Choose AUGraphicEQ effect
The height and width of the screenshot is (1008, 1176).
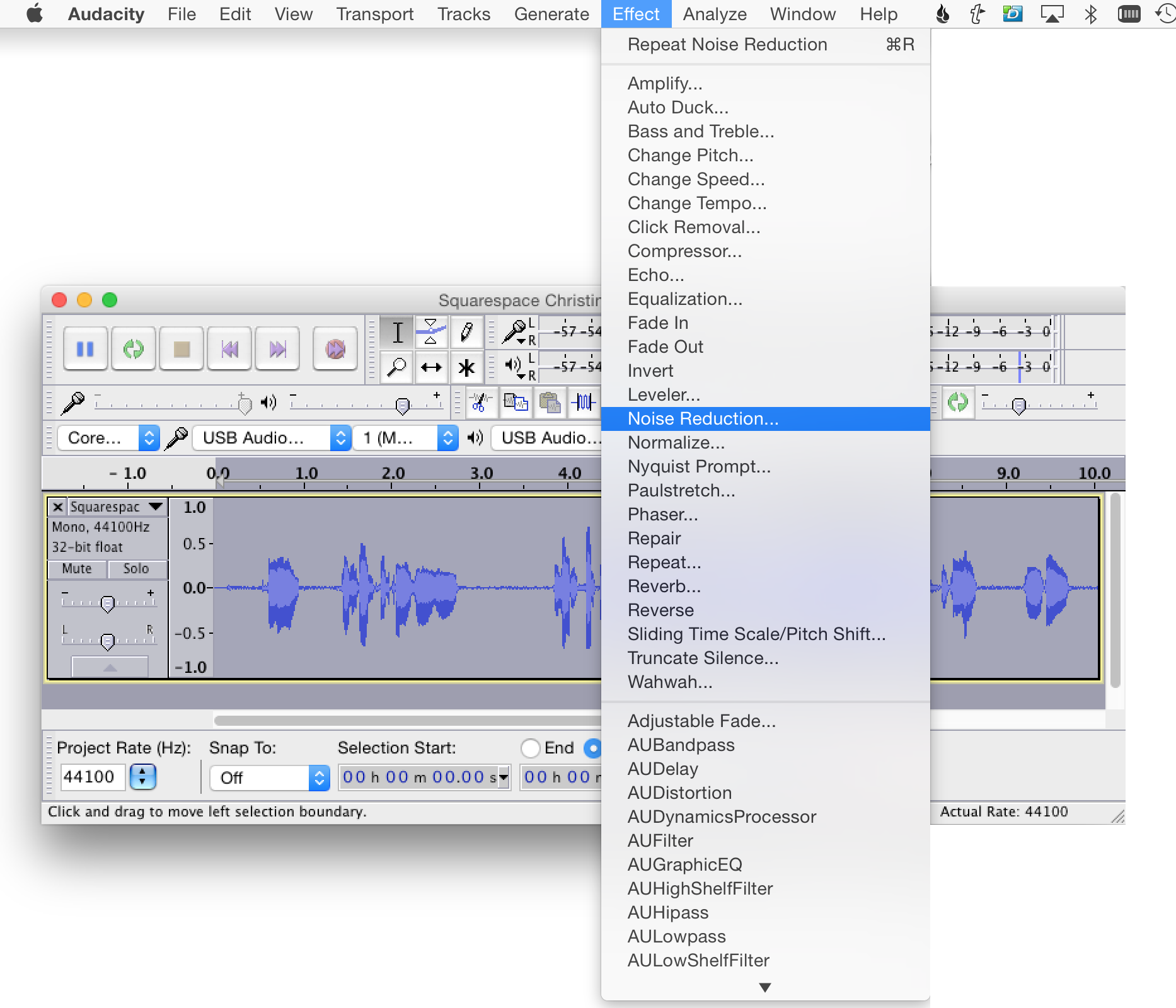pos(766,865)
